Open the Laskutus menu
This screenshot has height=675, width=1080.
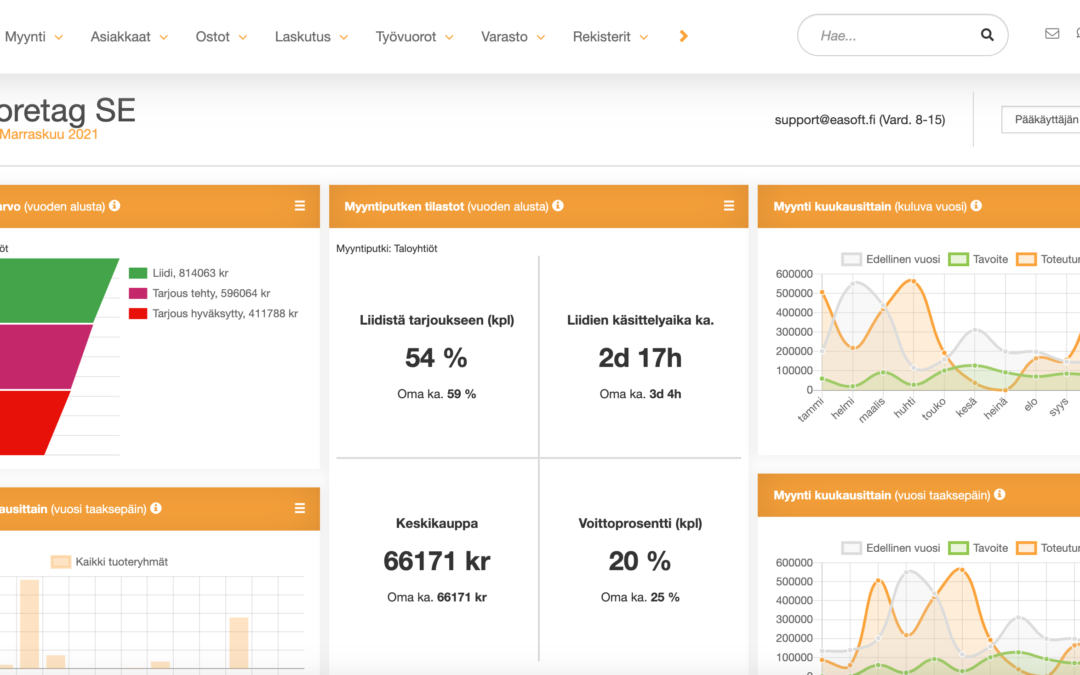302,37
